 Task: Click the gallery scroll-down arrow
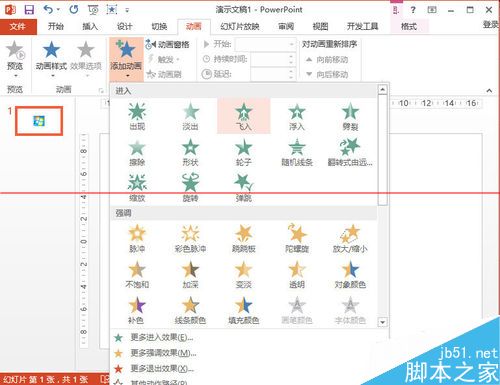(382, 322)
